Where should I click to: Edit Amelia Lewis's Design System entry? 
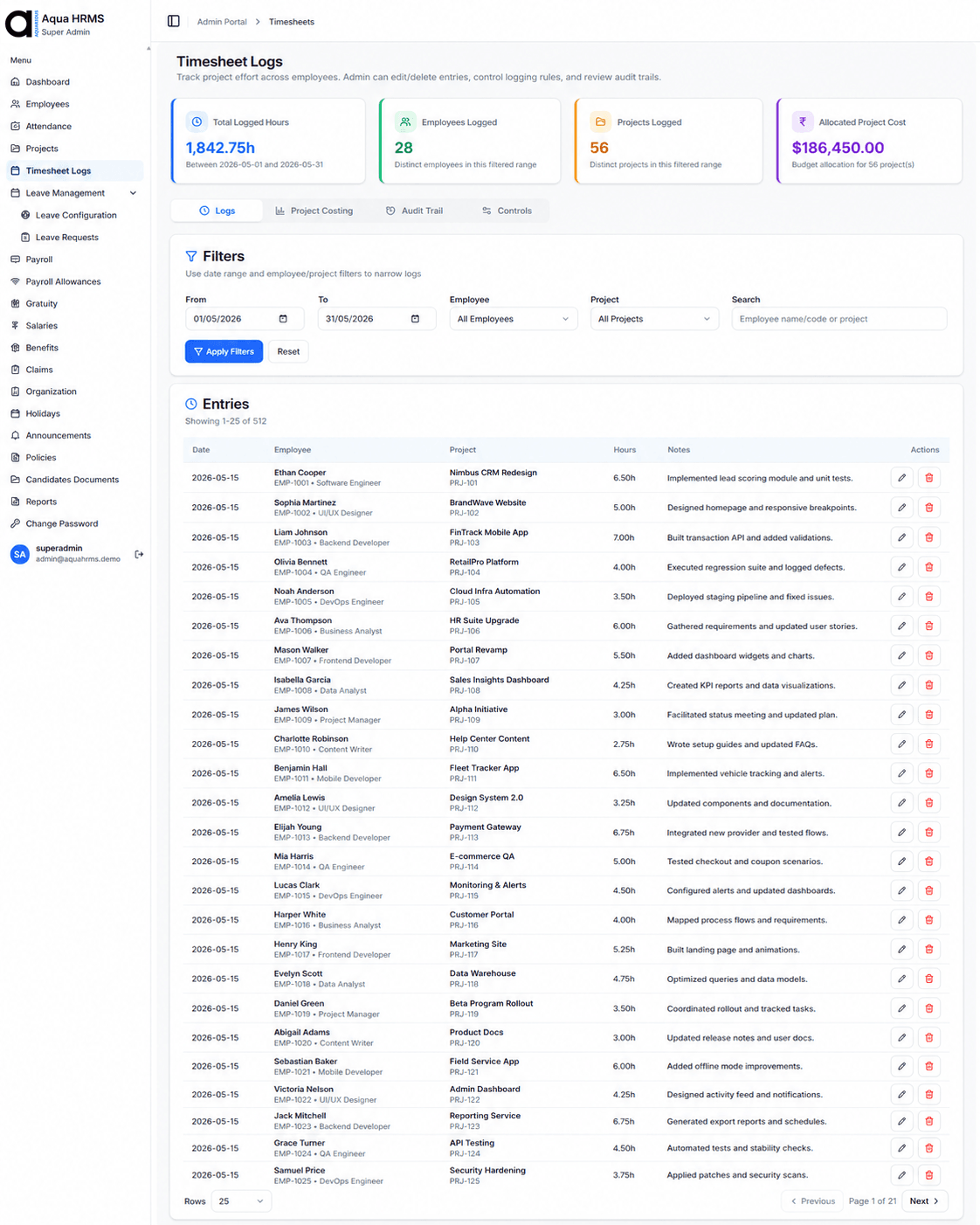point(901,803)
